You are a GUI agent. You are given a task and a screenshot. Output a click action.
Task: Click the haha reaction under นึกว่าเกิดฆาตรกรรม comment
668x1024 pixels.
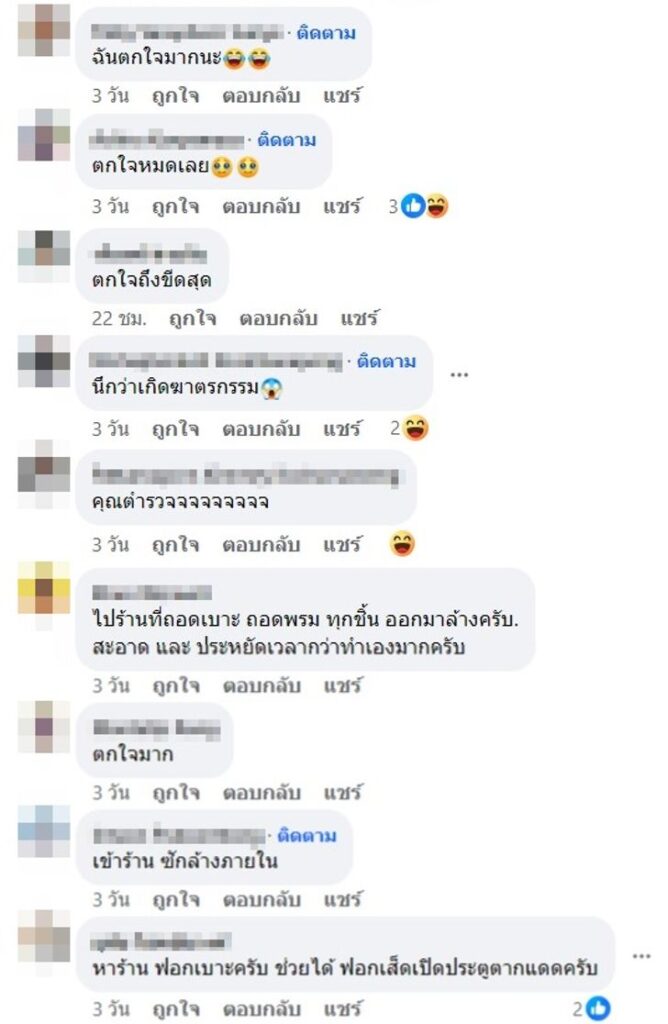[416, 428]
